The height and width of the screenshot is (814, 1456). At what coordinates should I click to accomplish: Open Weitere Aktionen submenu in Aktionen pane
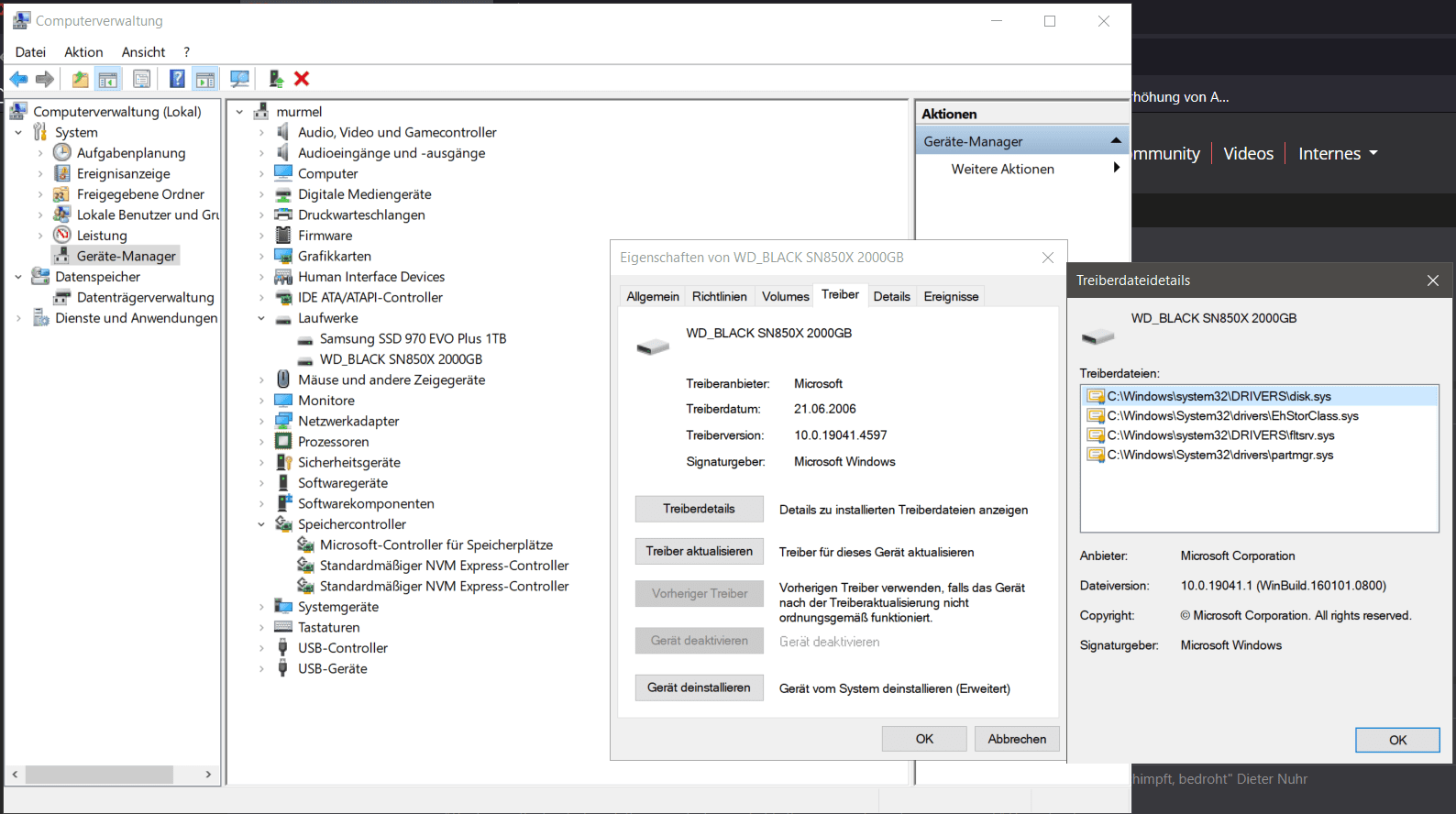[x=1021, y=169]
